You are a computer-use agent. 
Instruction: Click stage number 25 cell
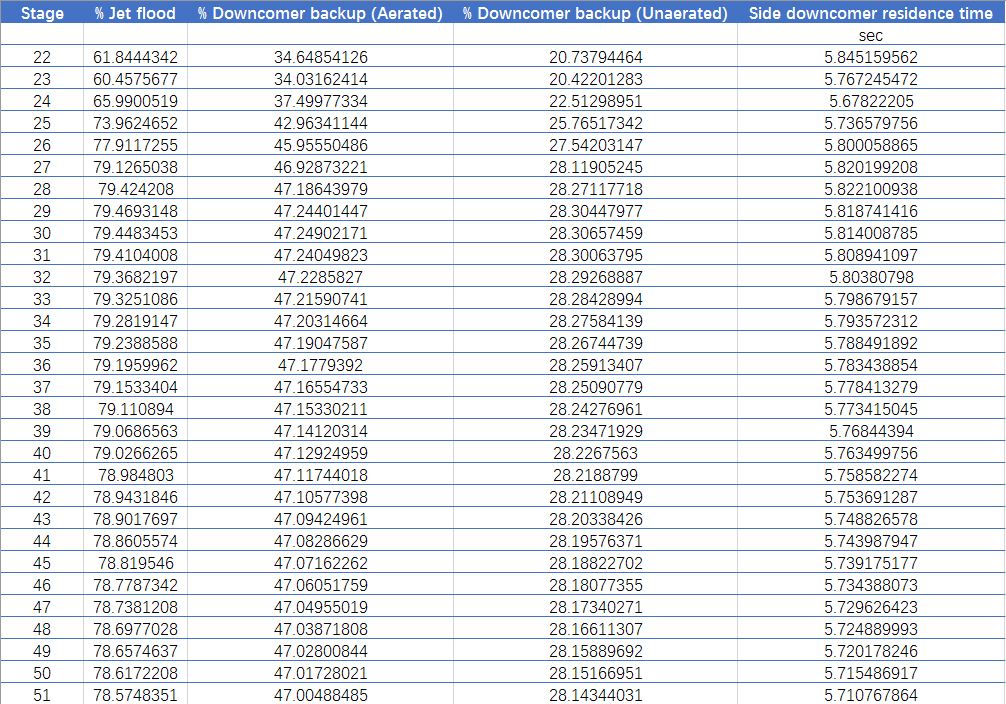click(42, 123)
